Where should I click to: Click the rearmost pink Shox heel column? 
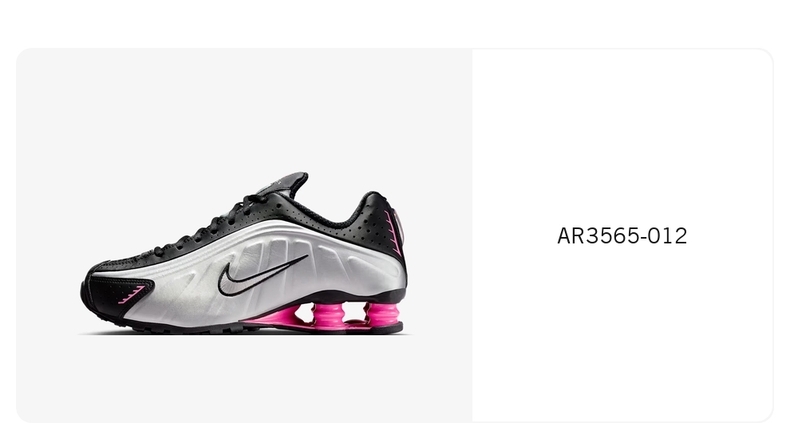click(382, 314)
